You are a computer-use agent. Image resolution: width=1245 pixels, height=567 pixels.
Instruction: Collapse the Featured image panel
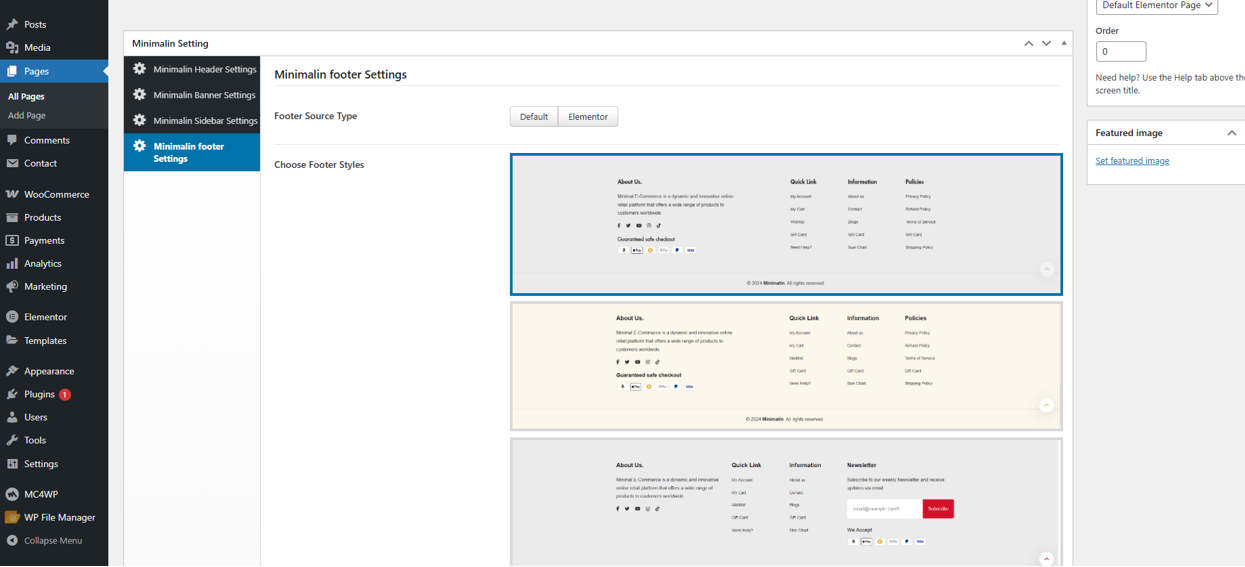(1231, 133)
